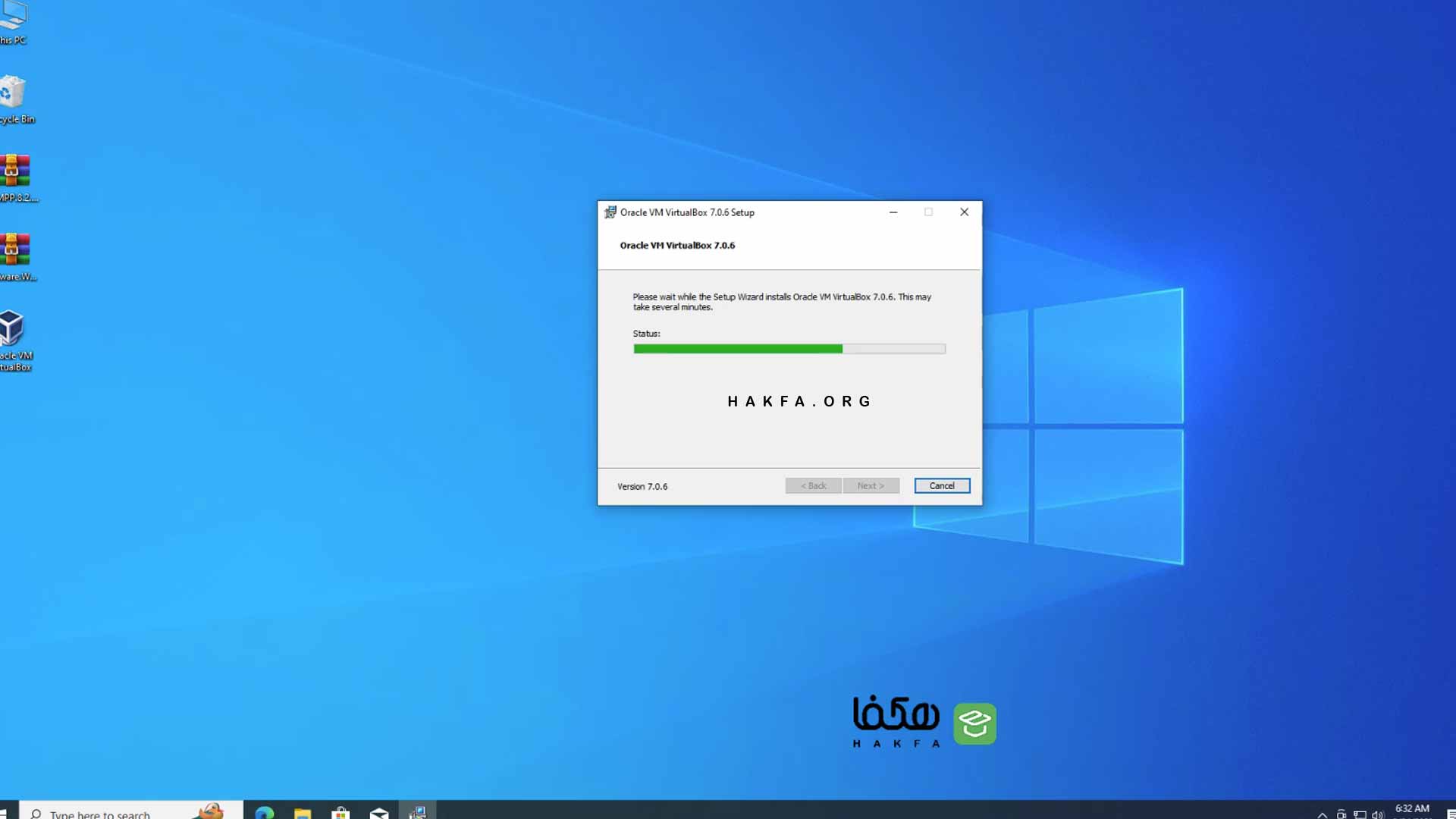Screen dimensions: 1456x819
Task: Open the network status tray icon
Action: click(1360, 814)
